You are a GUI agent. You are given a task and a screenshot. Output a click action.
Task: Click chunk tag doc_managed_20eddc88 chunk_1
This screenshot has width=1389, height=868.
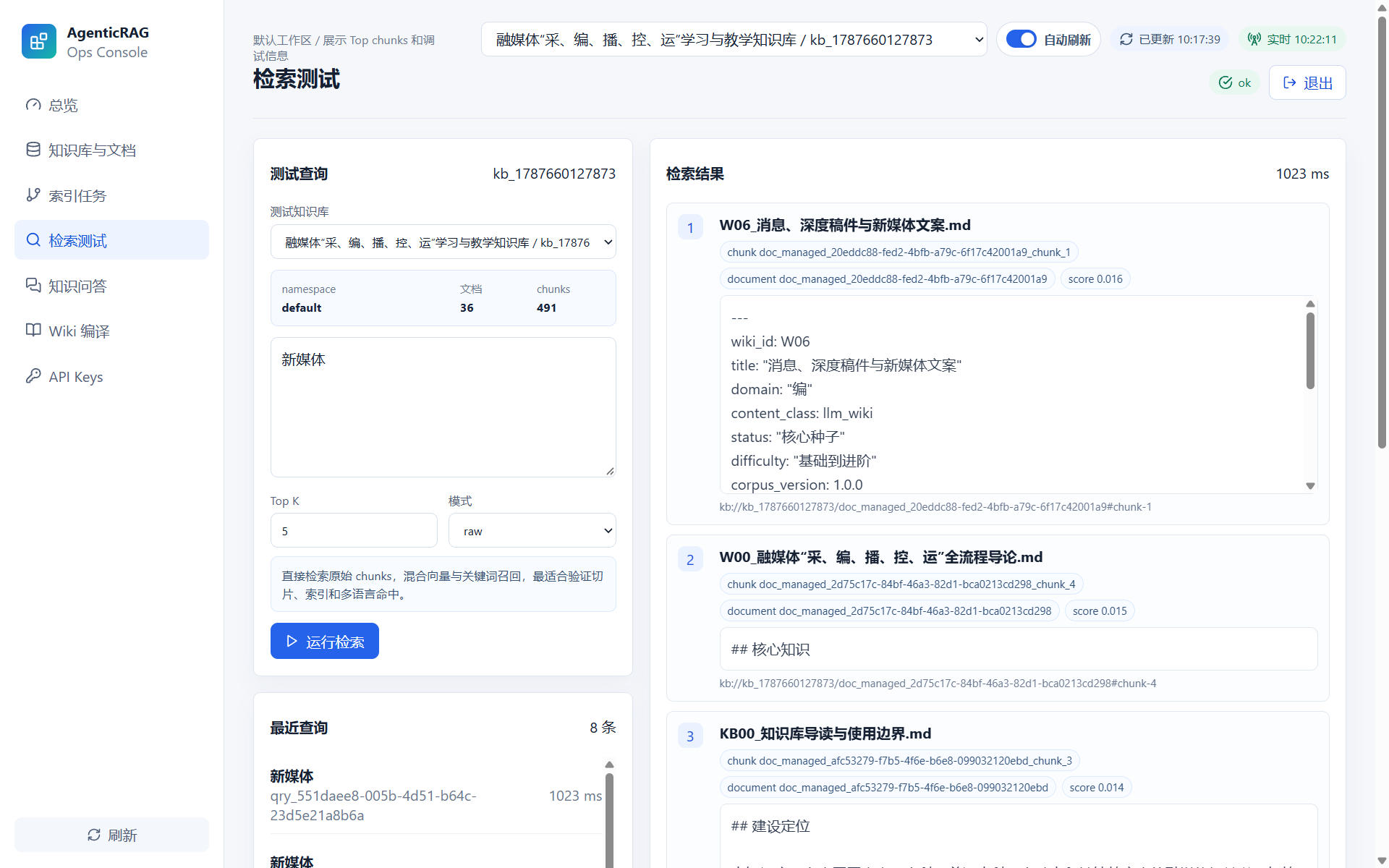point(899,252)
